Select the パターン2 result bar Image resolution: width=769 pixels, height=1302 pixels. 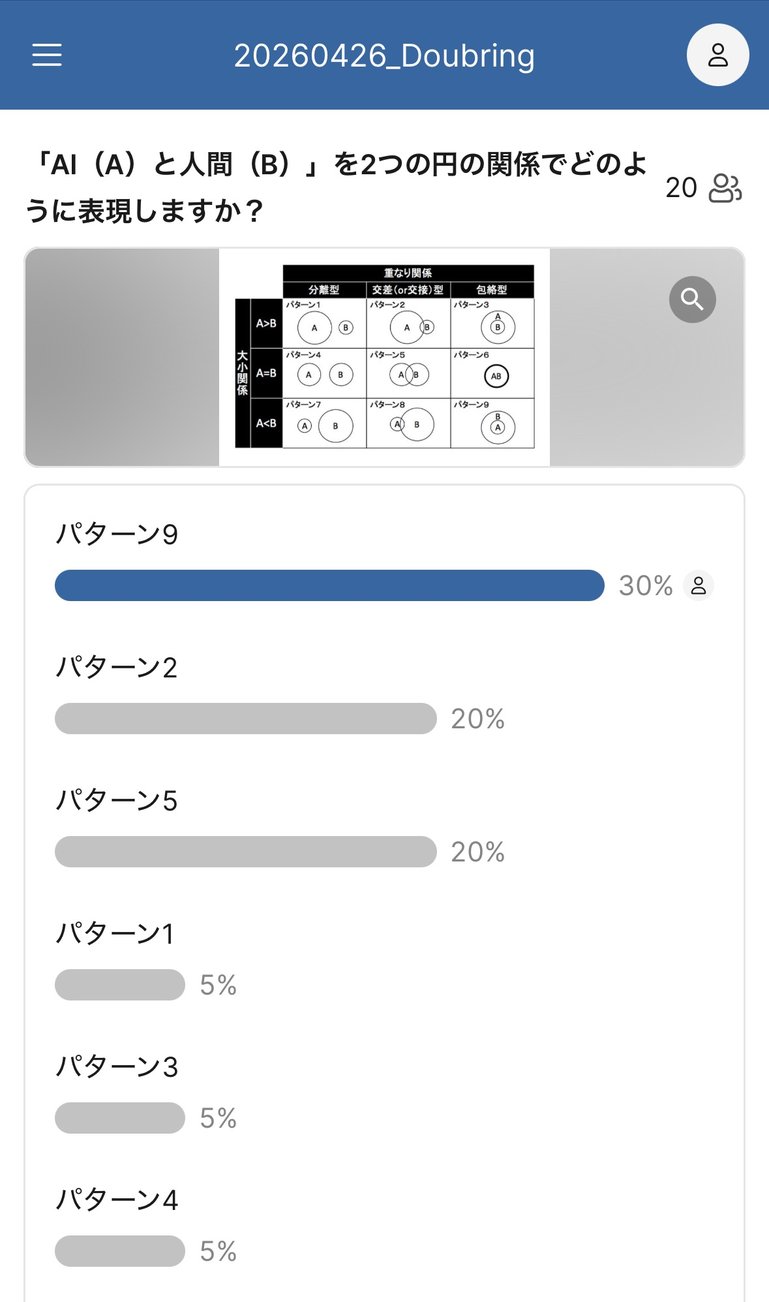tap(245, 718)
